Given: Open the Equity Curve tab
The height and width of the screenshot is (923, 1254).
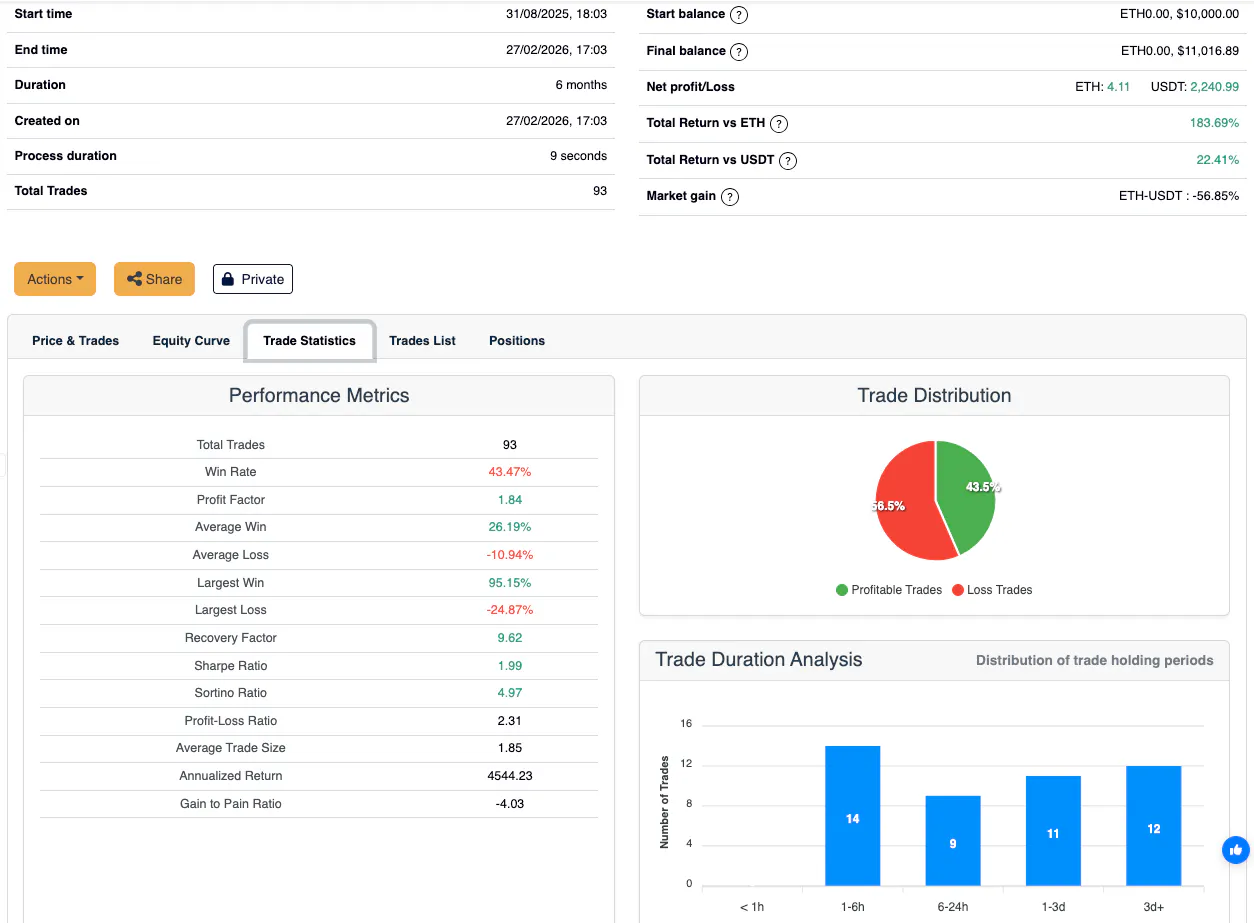Looking at the screenshot, I should 191,341.
